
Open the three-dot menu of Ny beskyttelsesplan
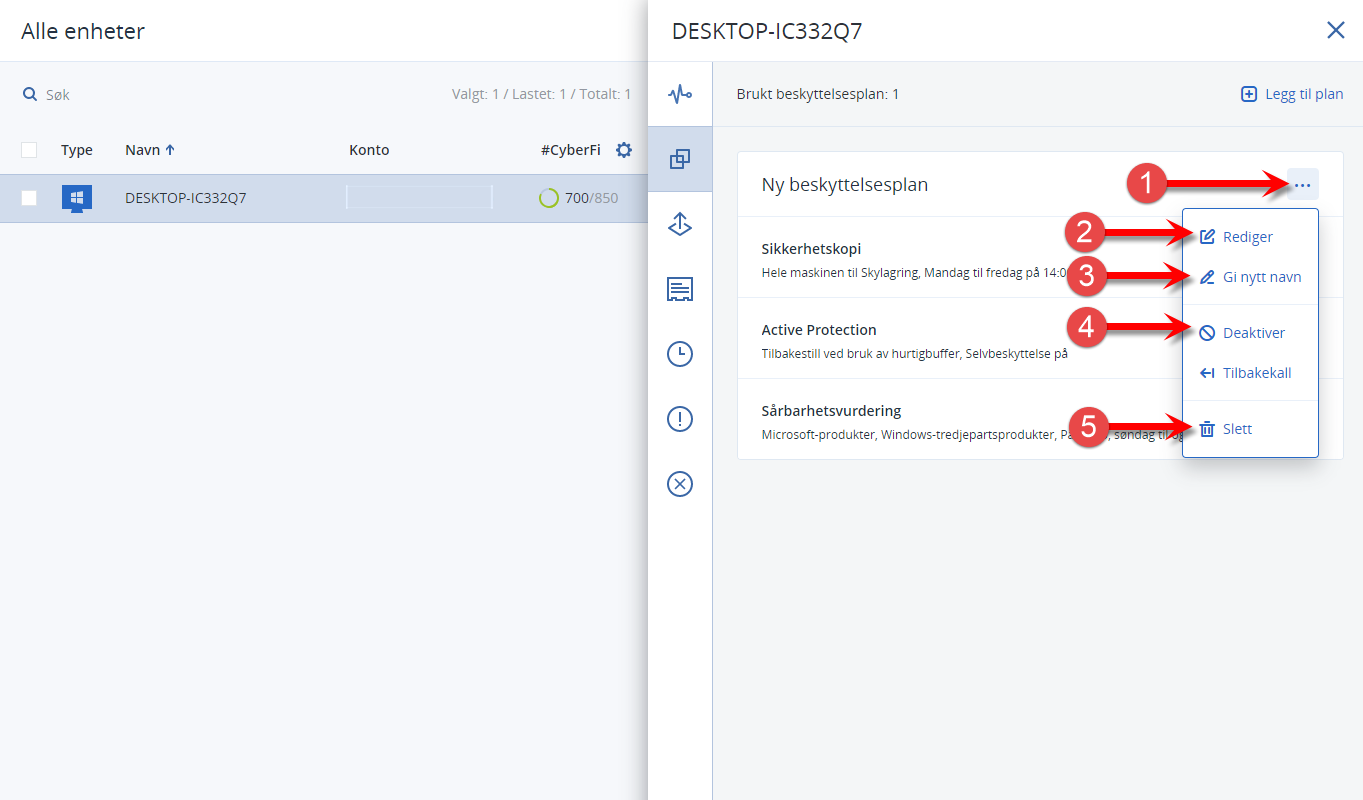point(1302,185)
